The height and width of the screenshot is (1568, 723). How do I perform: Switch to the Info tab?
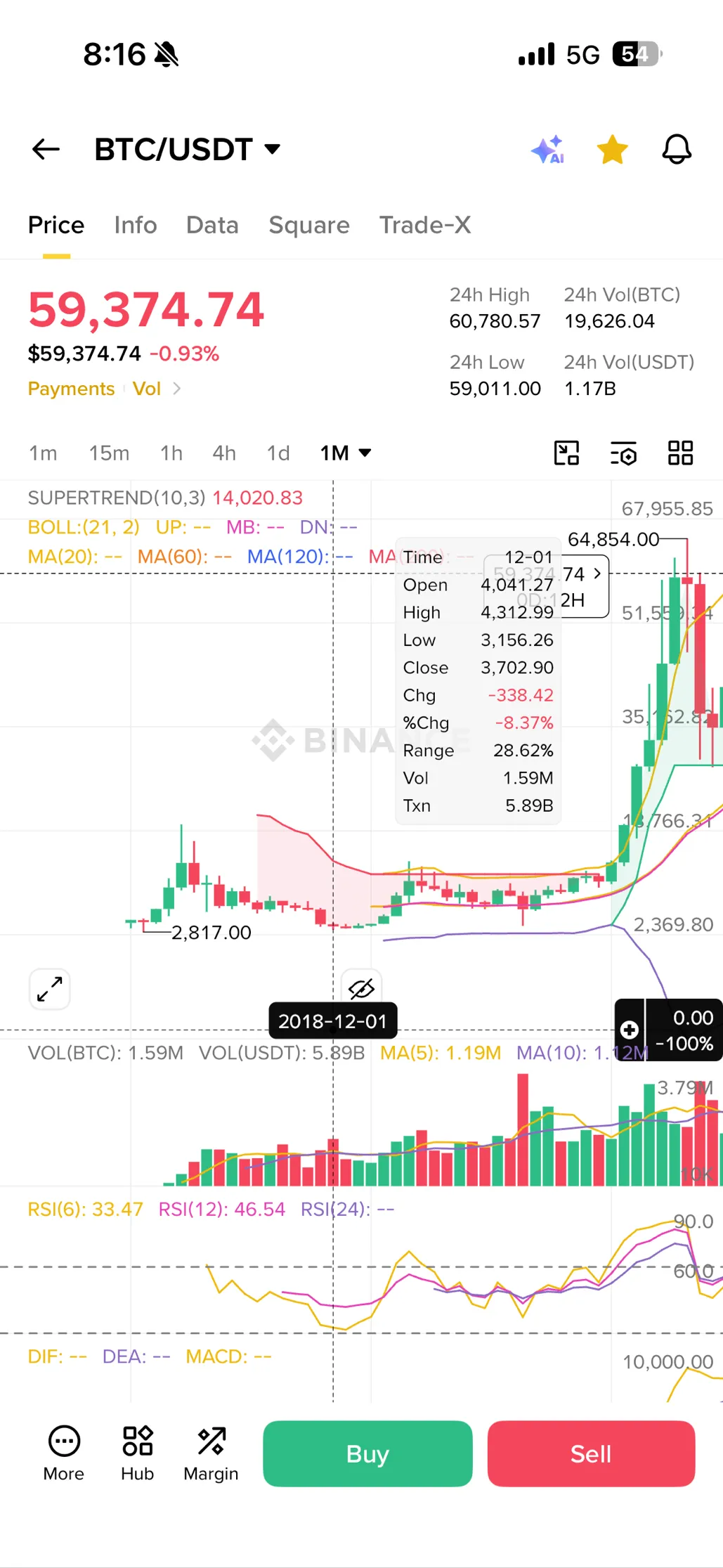pos(136,225)
